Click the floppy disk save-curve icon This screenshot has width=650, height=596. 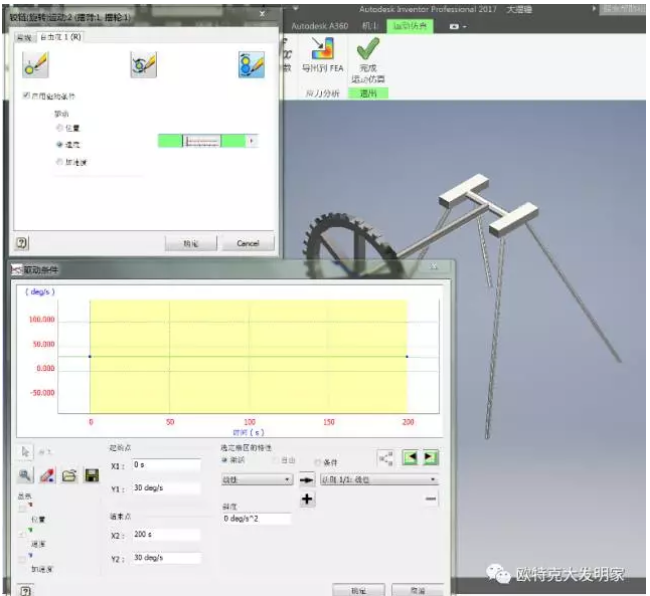tap(92, 475)
